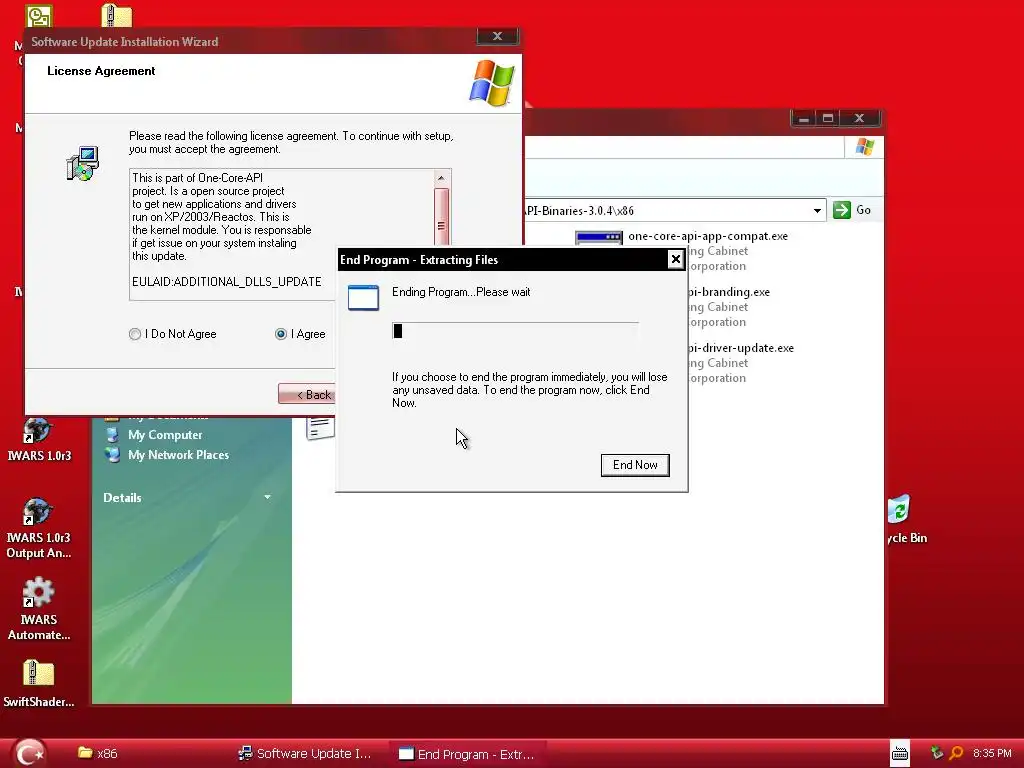Close the End Program dialog with X

point(675,260)
